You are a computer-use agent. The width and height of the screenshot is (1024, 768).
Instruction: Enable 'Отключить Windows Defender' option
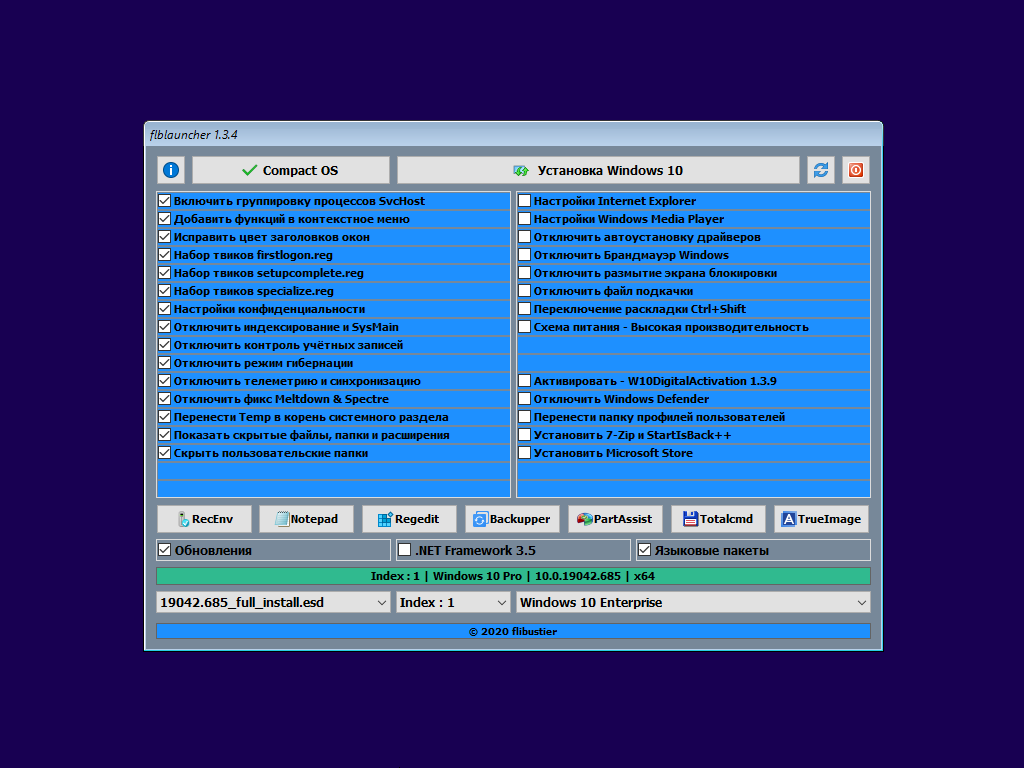tap(524, 398)
